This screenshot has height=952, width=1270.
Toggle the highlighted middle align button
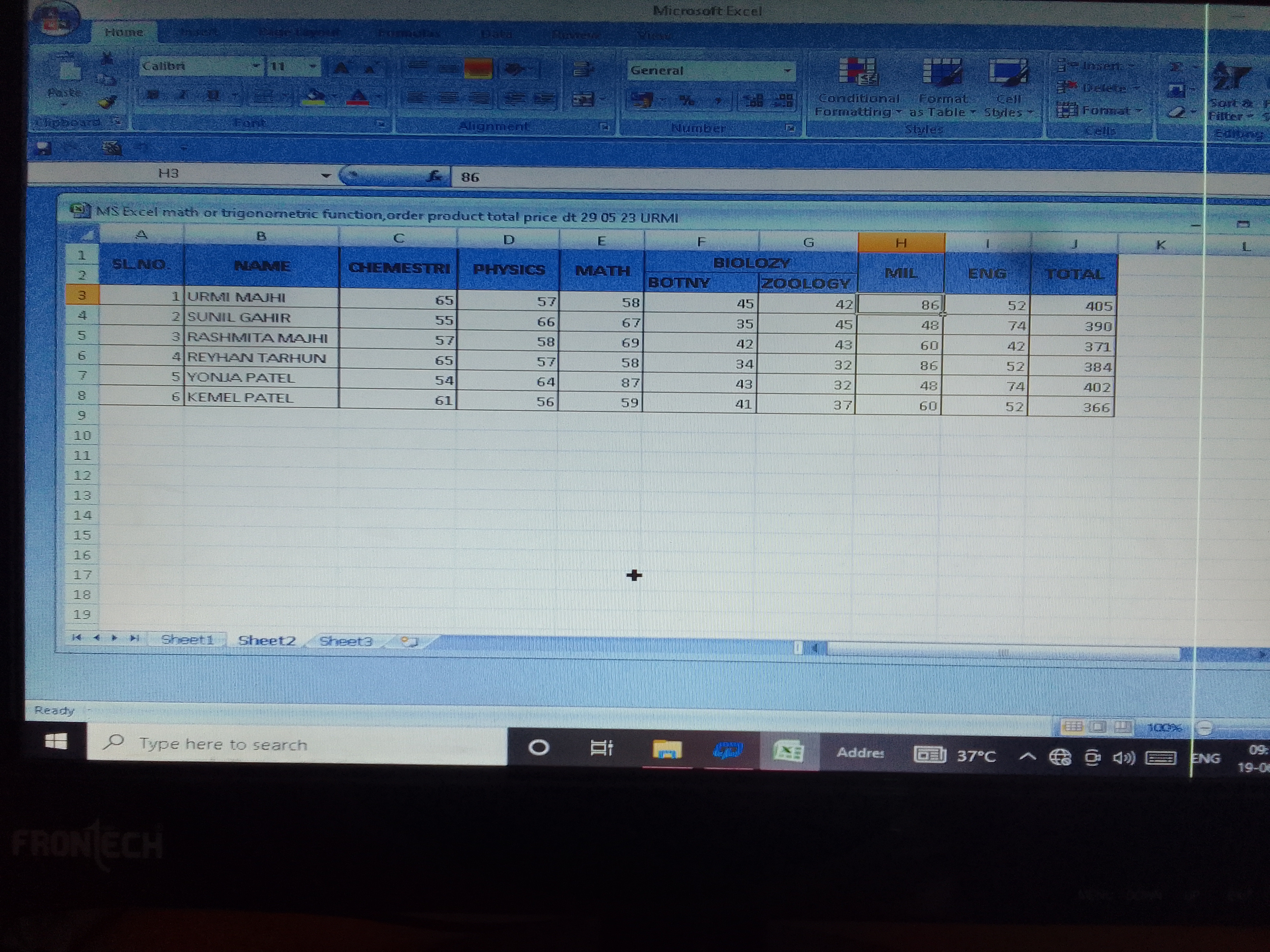point(478,70)
